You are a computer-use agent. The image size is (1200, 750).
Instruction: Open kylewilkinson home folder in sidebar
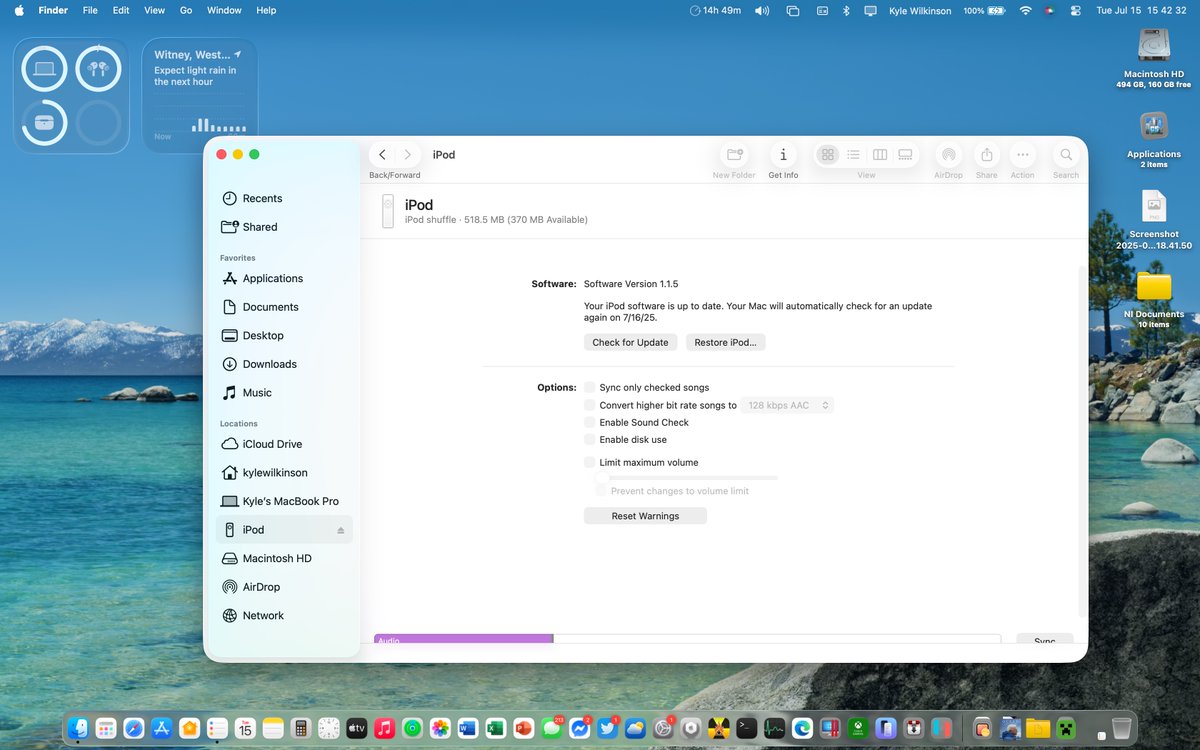(284, 472)
